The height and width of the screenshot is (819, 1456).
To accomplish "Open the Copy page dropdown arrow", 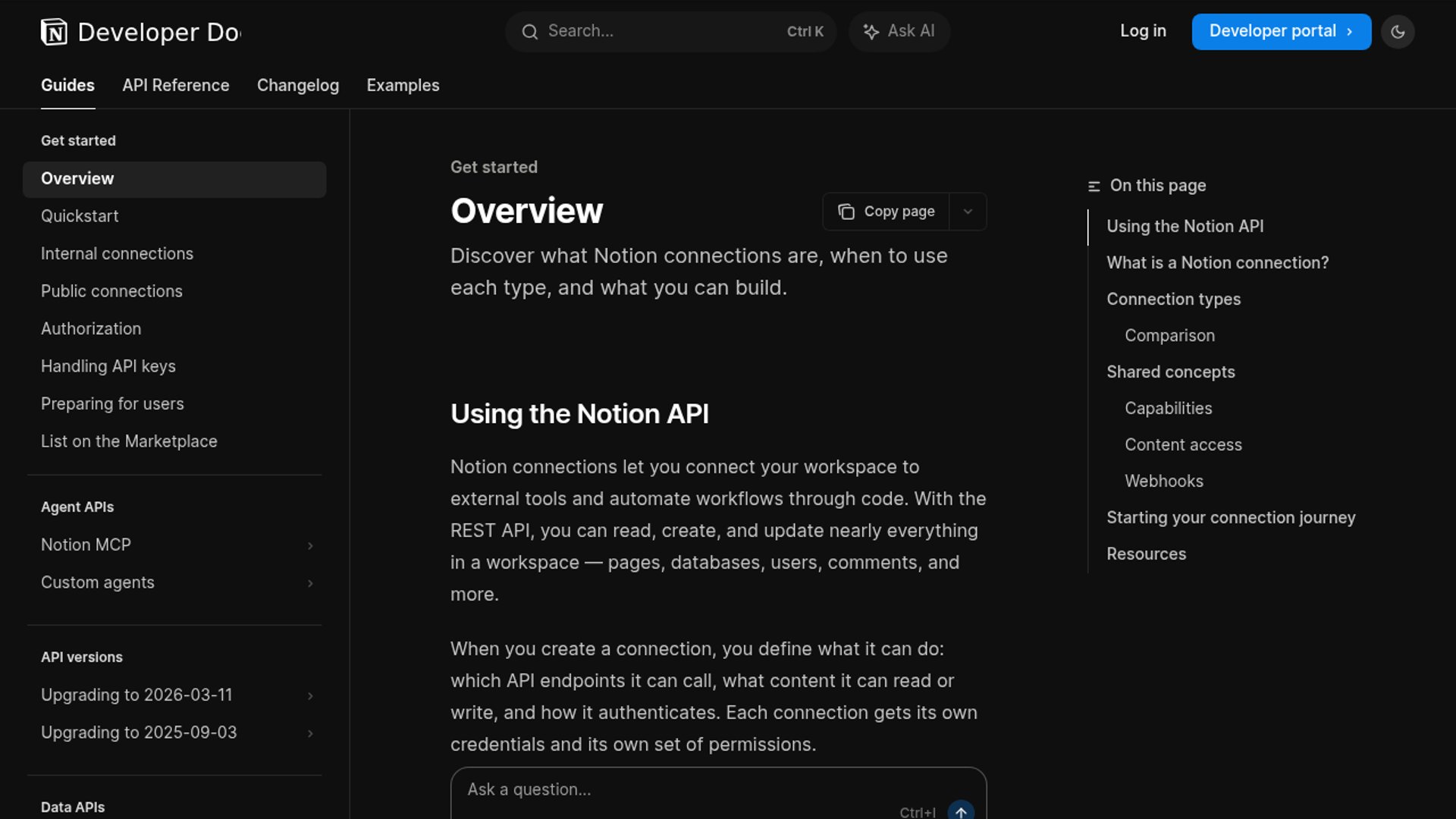I will [968, 212].
